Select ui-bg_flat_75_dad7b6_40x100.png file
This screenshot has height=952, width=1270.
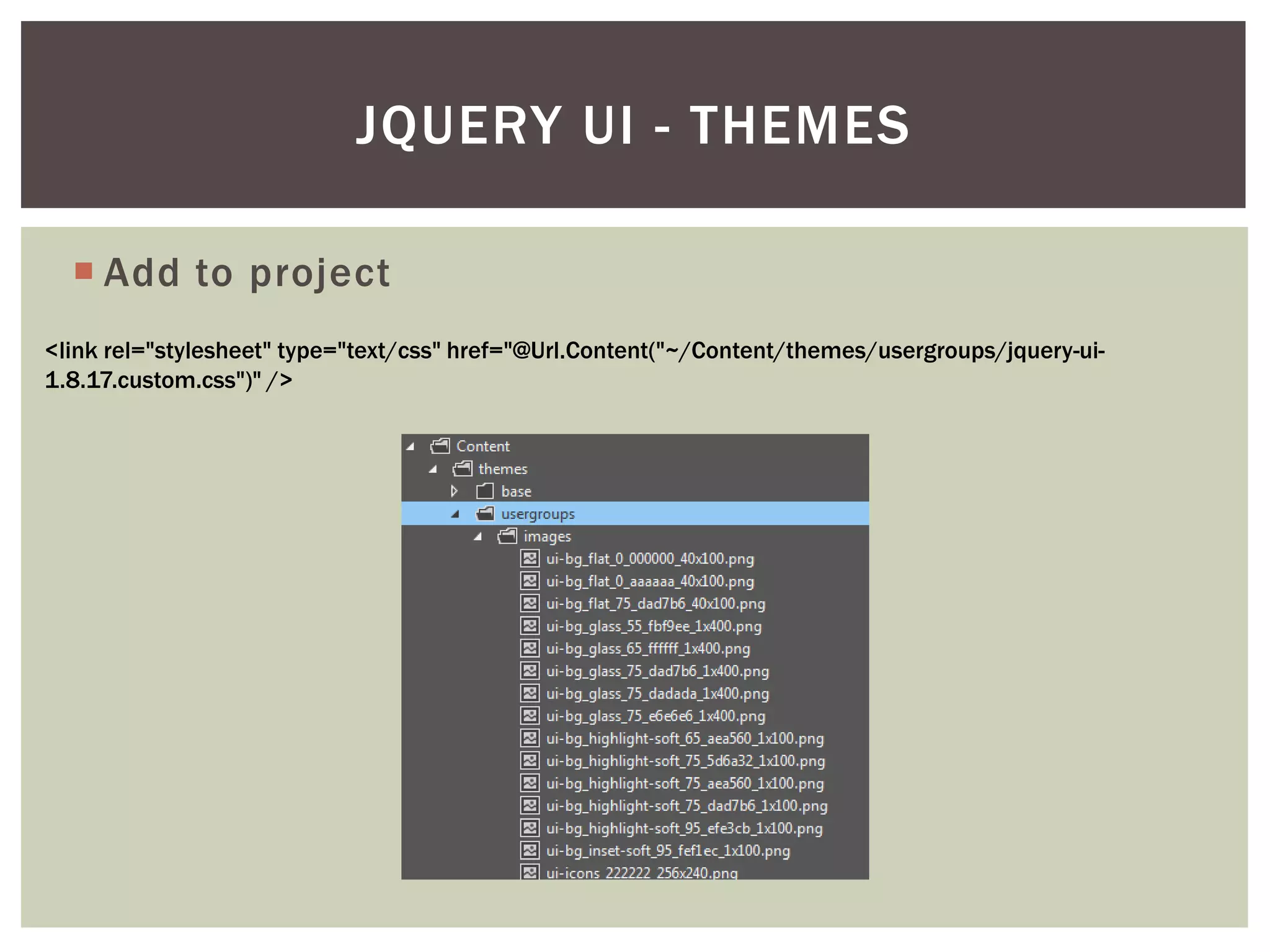pyautogui.click(x=655, y=604)
